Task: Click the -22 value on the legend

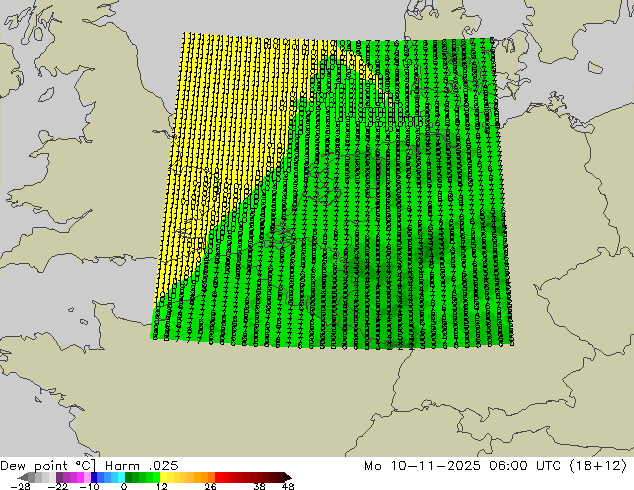Action: coord(58,486)
